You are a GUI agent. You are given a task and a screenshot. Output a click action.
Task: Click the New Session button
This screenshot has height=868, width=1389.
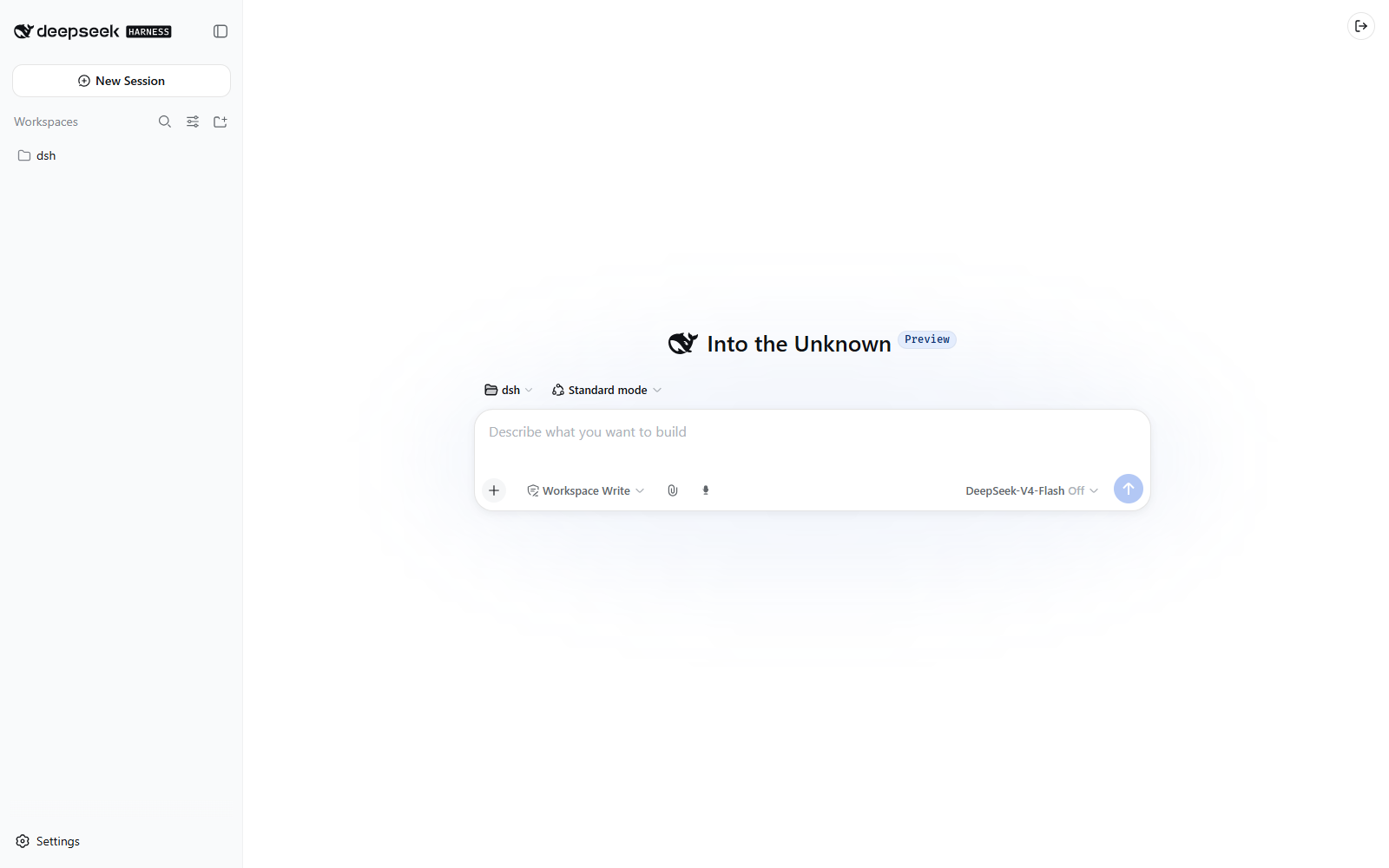(122, 81)
